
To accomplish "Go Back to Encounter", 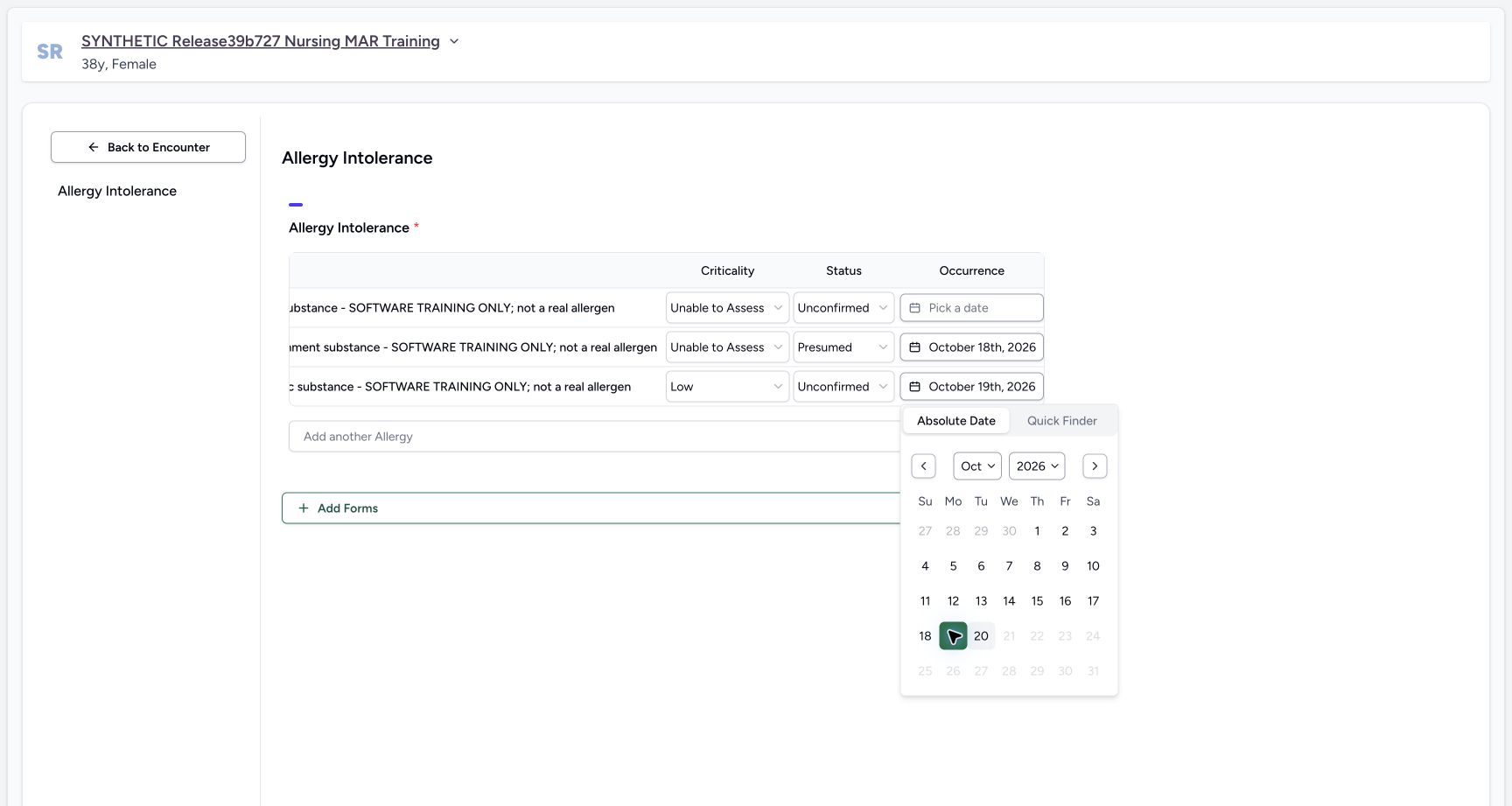I will pos(148,147).
